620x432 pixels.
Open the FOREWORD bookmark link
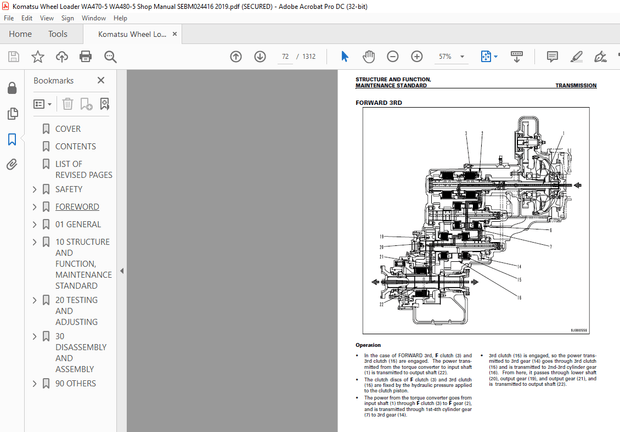point(77,207)
